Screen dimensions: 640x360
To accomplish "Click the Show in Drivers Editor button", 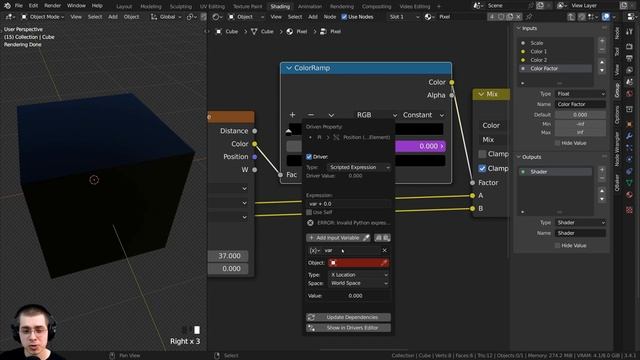I will click(348, 328).
